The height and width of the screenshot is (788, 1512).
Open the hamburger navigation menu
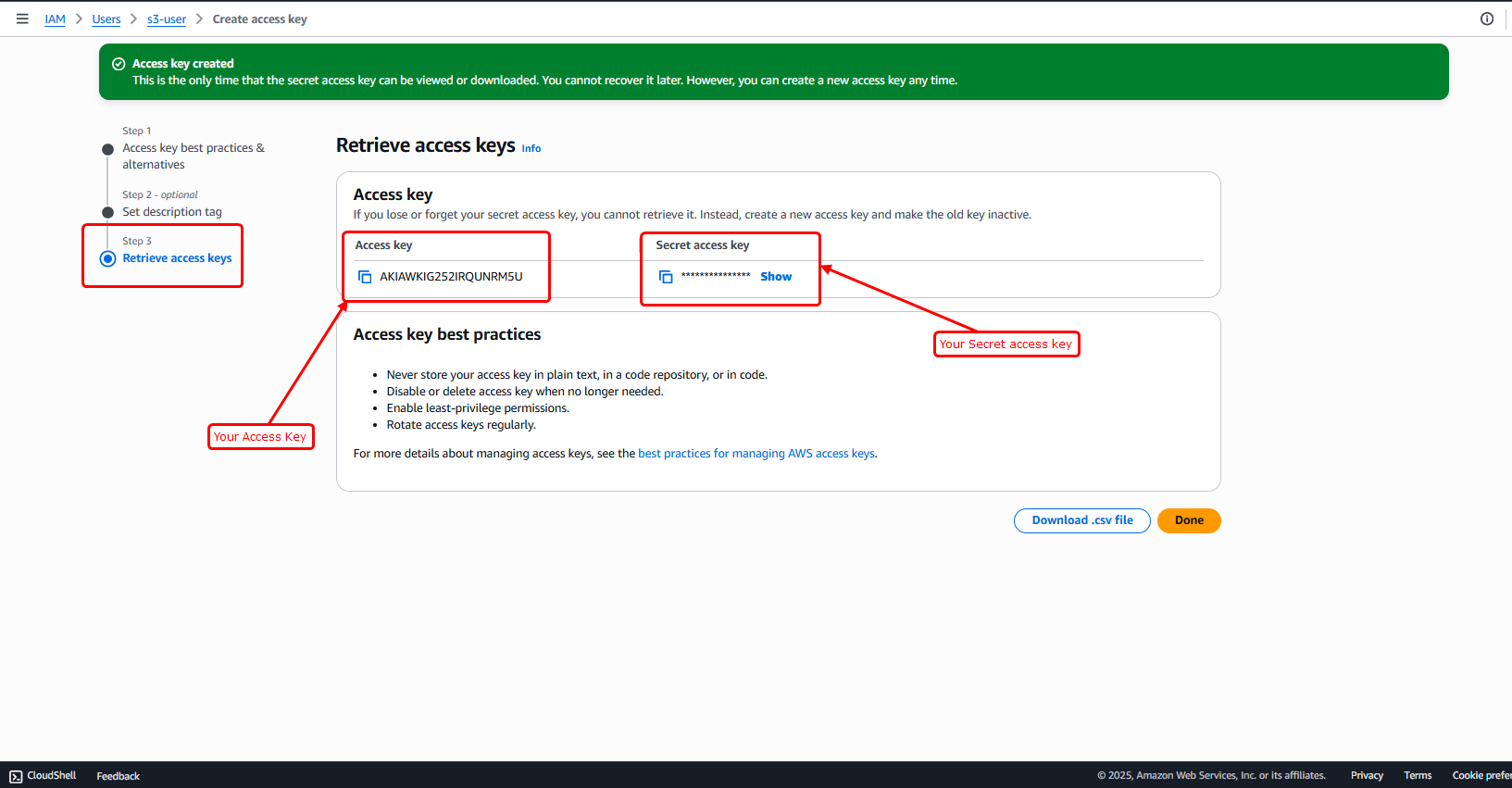pyautogui.click(x=22, y=19)
